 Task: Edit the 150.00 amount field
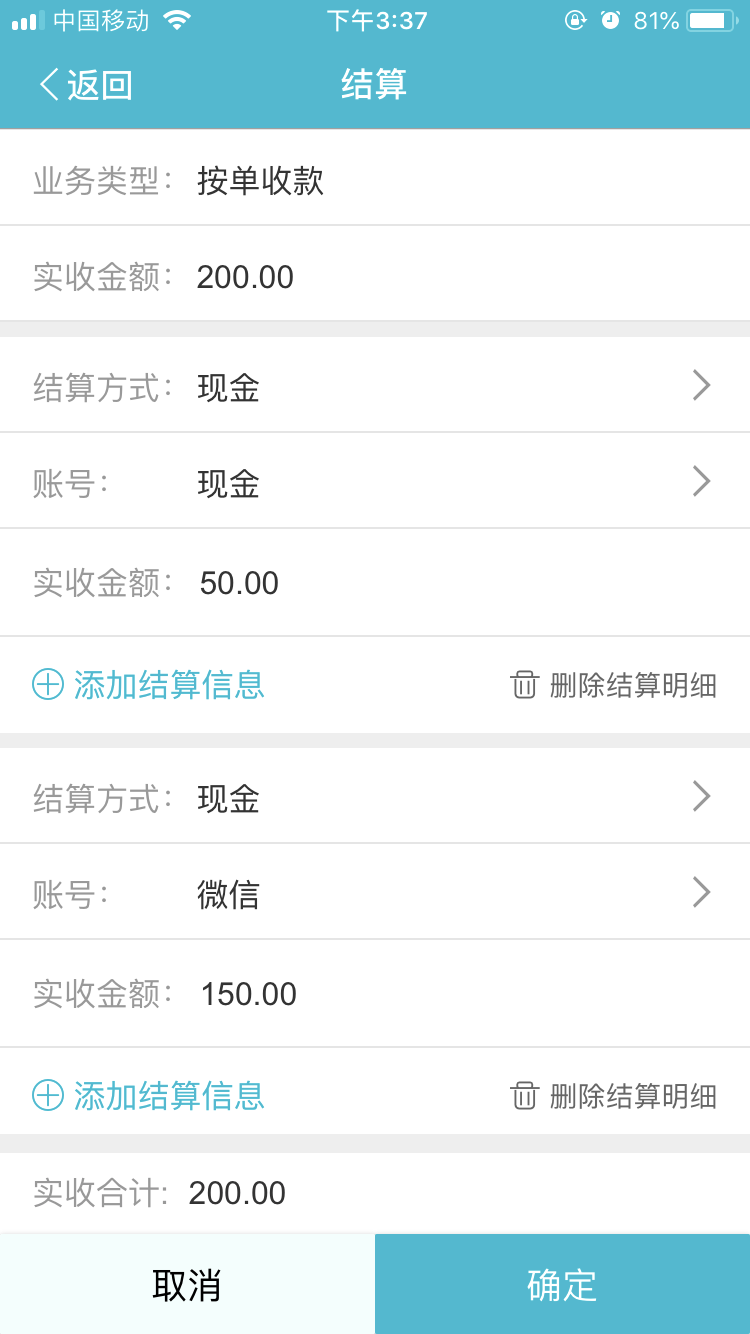pos(249,994)
